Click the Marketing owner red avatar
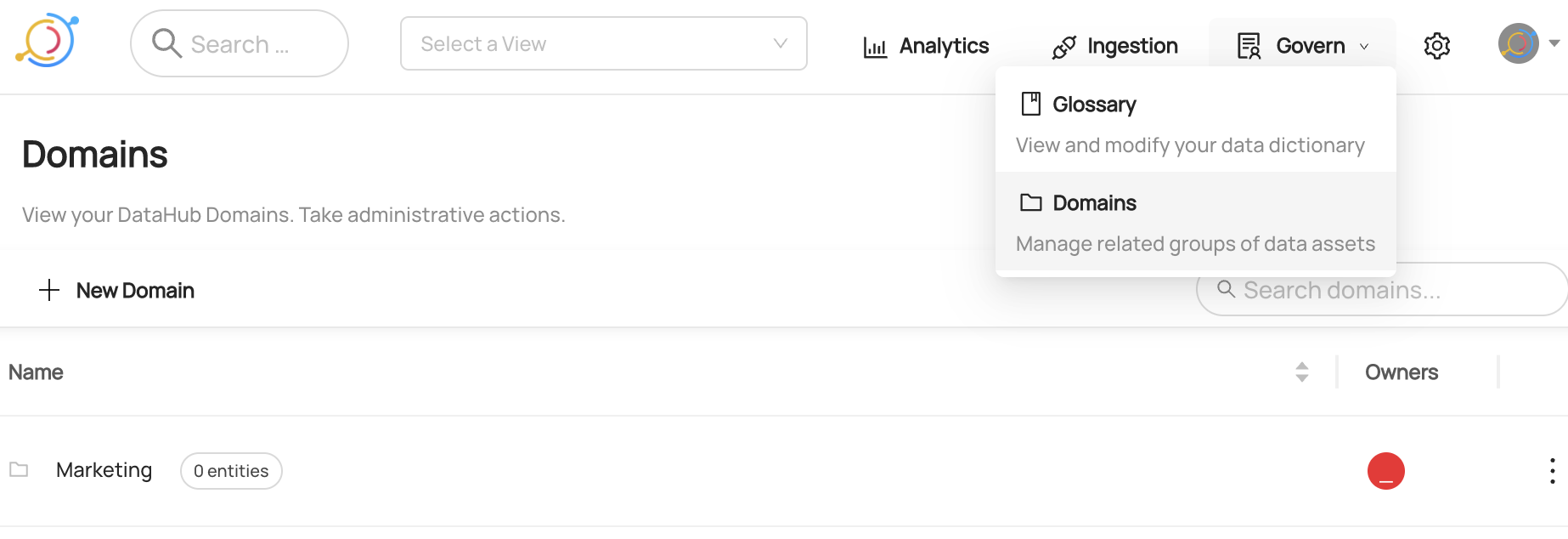Viewport: 1568px width, 539px height. pyautogui.click(x=1385, y=471)
